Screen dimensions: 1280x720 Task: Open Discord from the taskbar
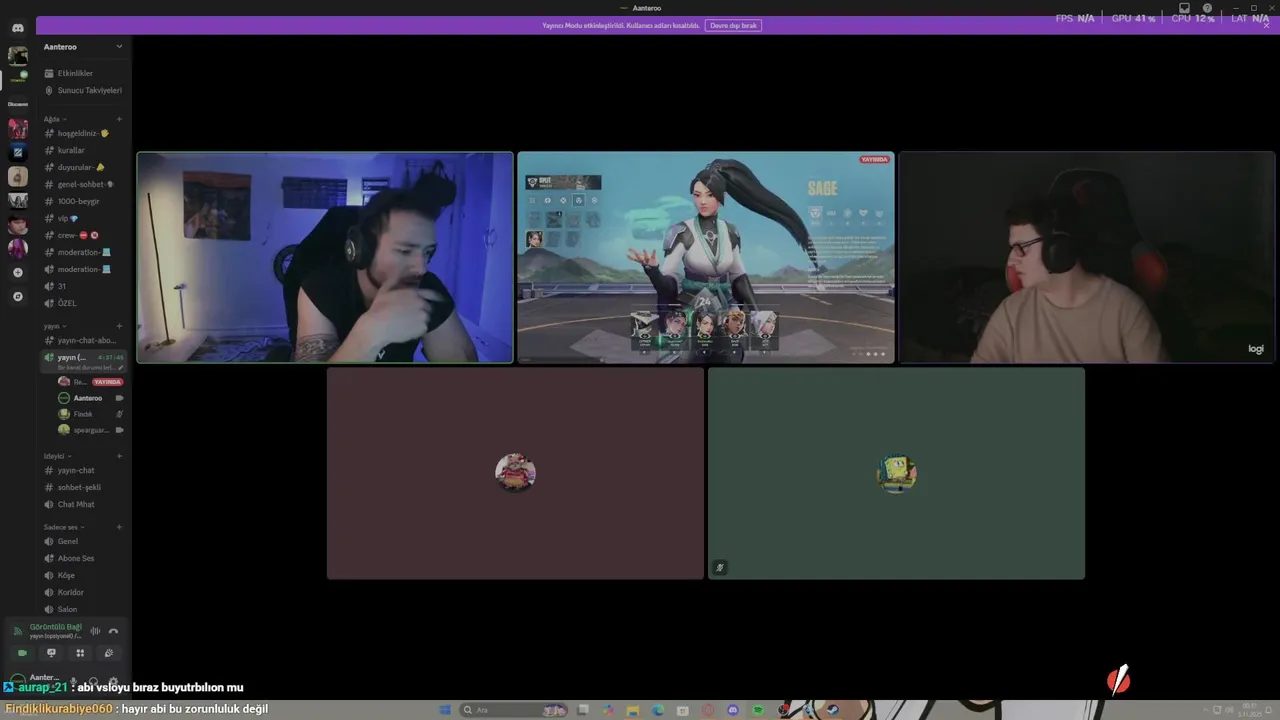[x=733, y=710]
